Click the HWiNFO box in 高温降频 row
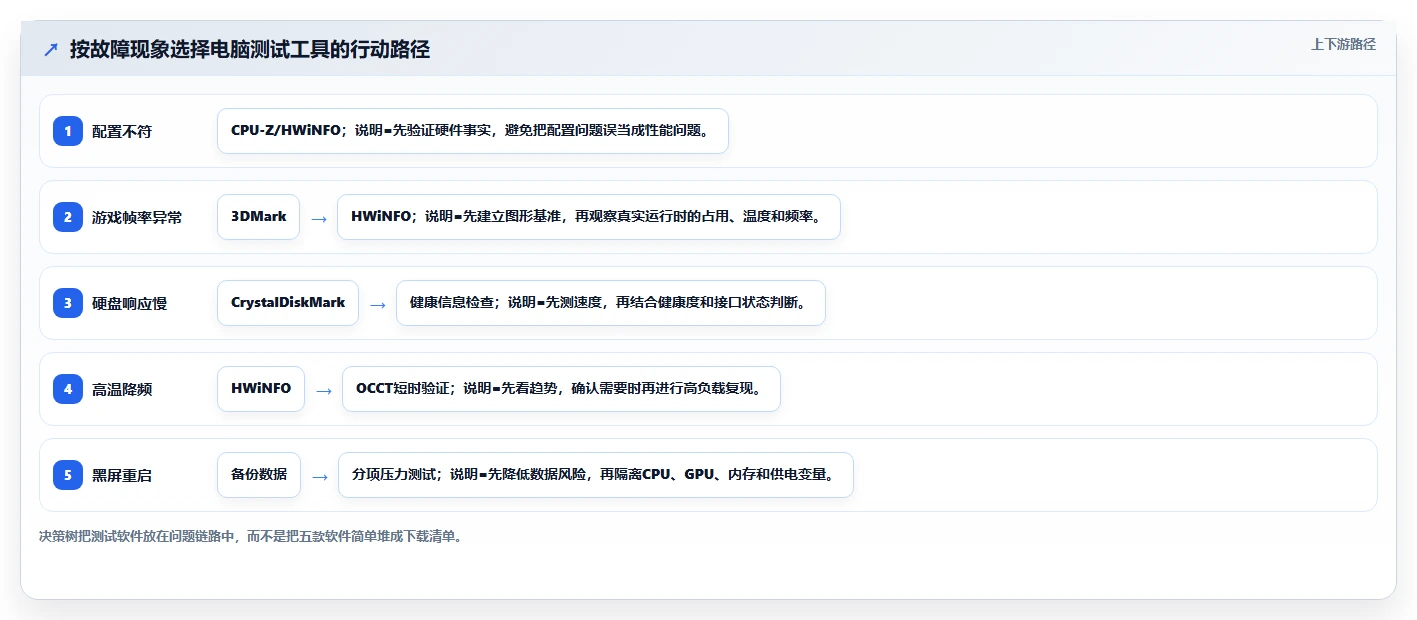 click(261, 389)
